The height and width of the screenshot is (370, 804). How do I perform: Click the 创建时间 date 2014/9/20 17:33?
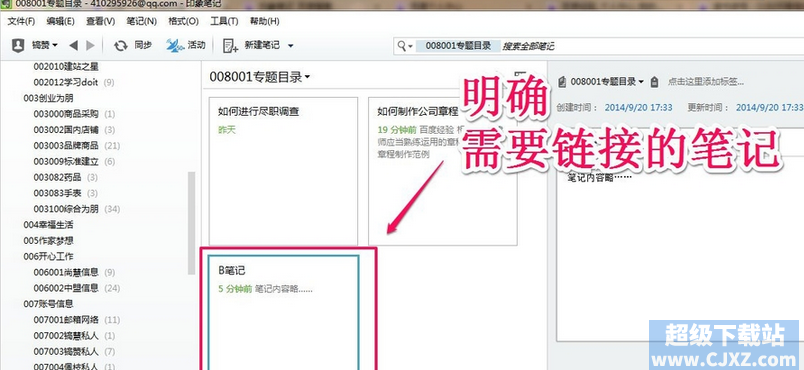[638, 107]
